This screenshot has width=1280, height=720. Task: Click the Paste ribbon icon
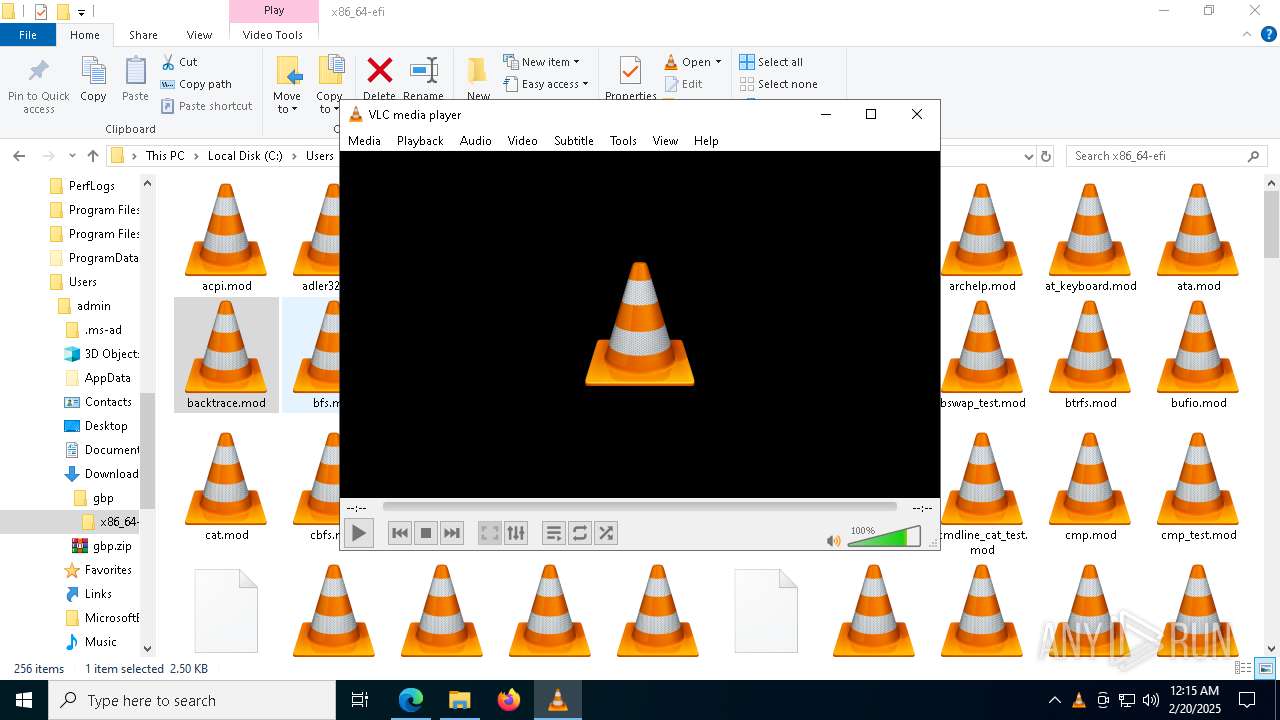coord(135,79)
